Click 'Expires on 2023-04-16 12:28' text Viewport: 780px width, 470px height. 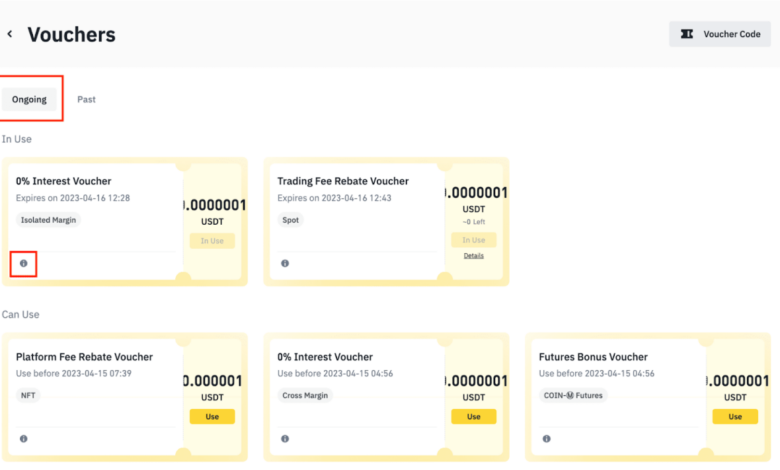tap(73, 198)
